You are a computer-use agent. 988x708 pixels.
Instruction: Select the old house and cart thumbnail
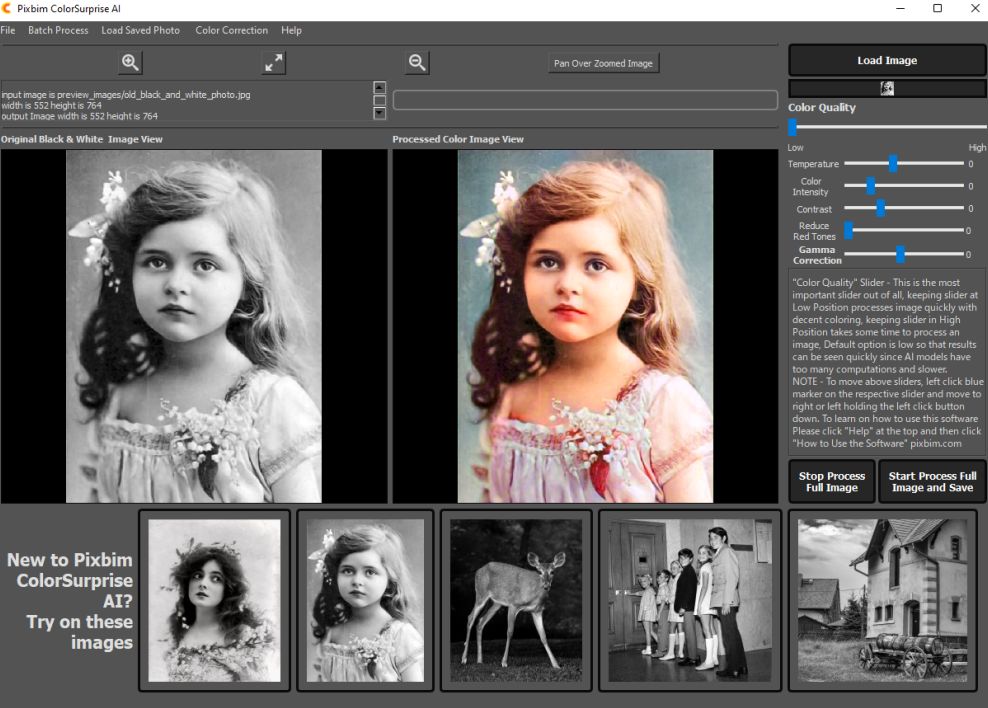tap(882, 600)
